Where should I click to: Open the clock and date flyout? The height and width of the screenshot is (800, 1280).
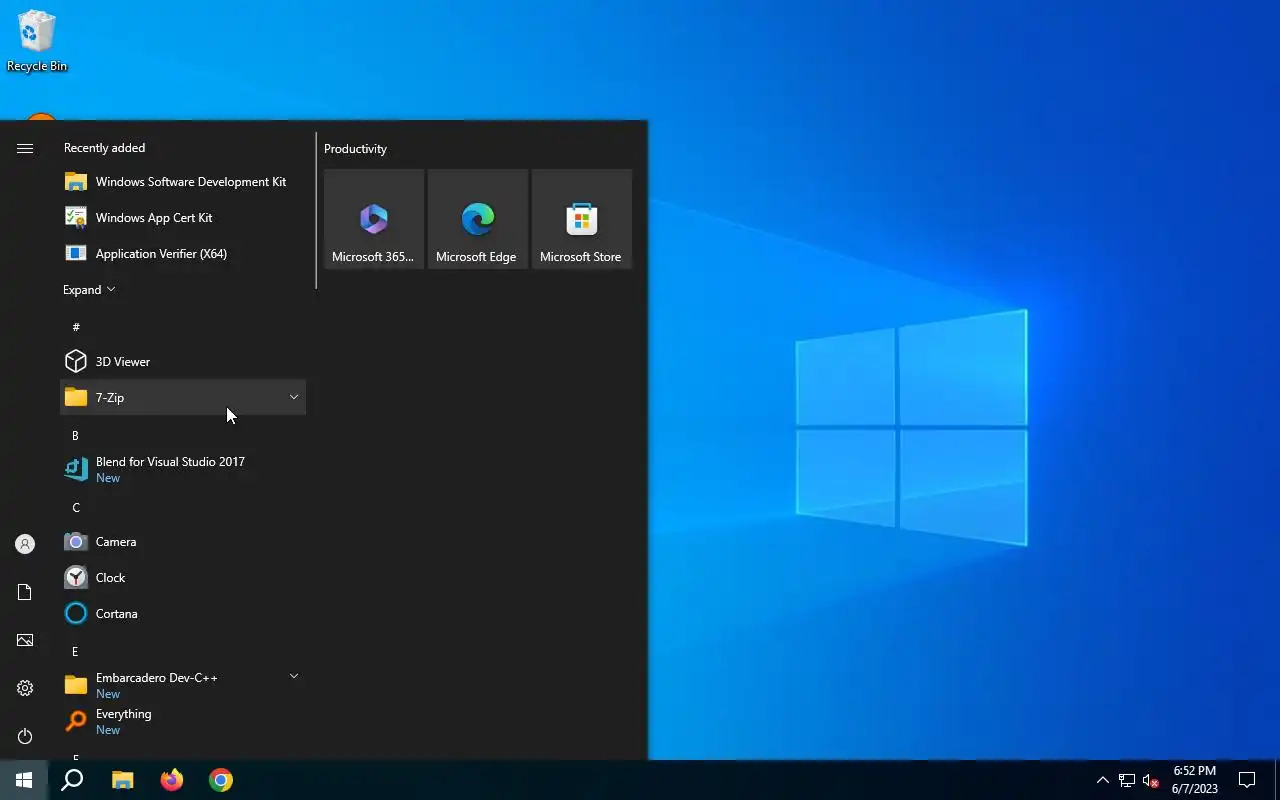point(1195,780)
